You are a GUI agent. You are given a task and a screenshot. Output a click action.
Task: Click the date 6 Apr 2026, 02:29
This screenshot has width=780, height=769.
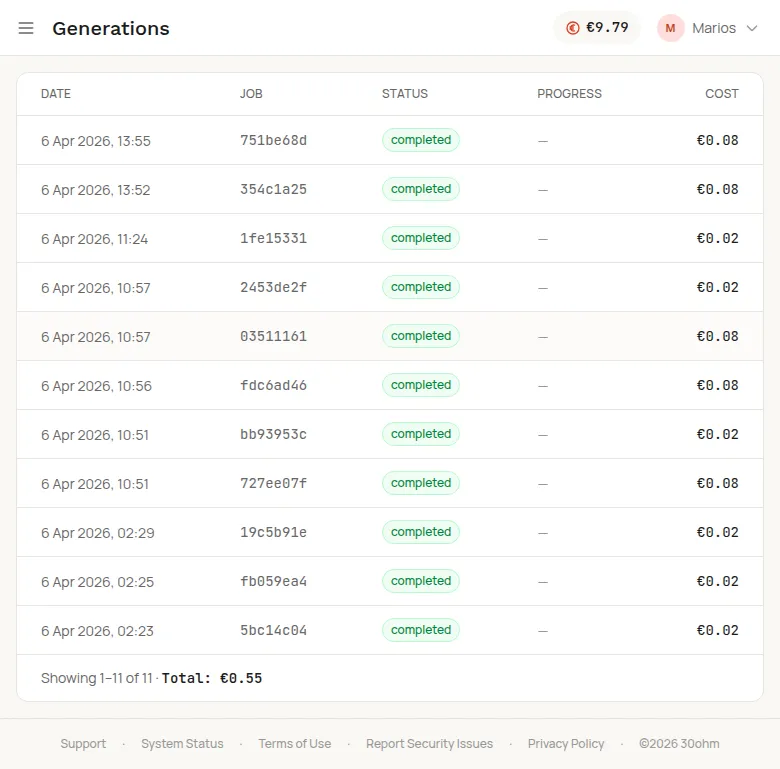click(98, 533)
